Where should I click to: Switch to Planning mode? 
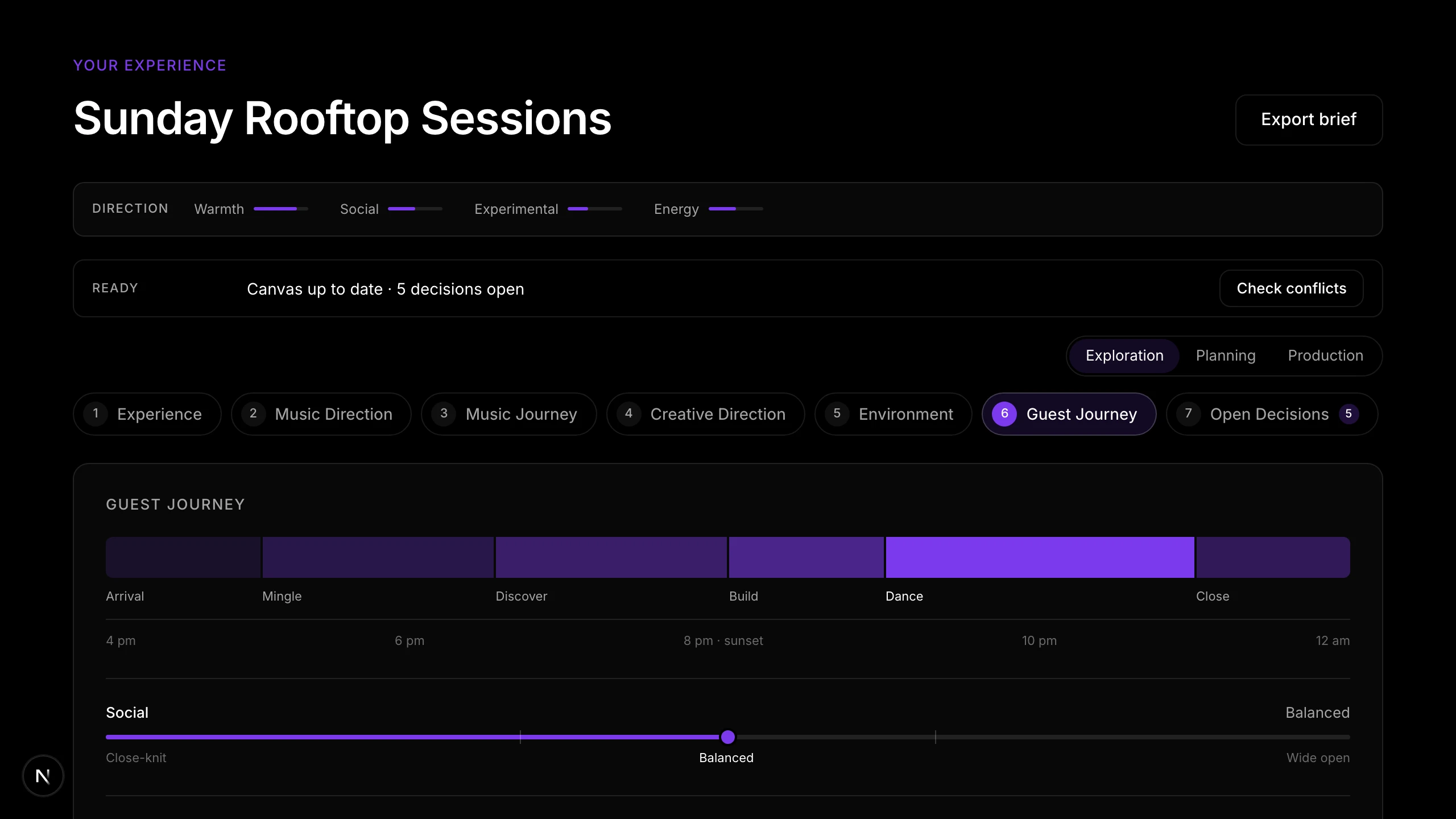click(x=1226, y=355)
